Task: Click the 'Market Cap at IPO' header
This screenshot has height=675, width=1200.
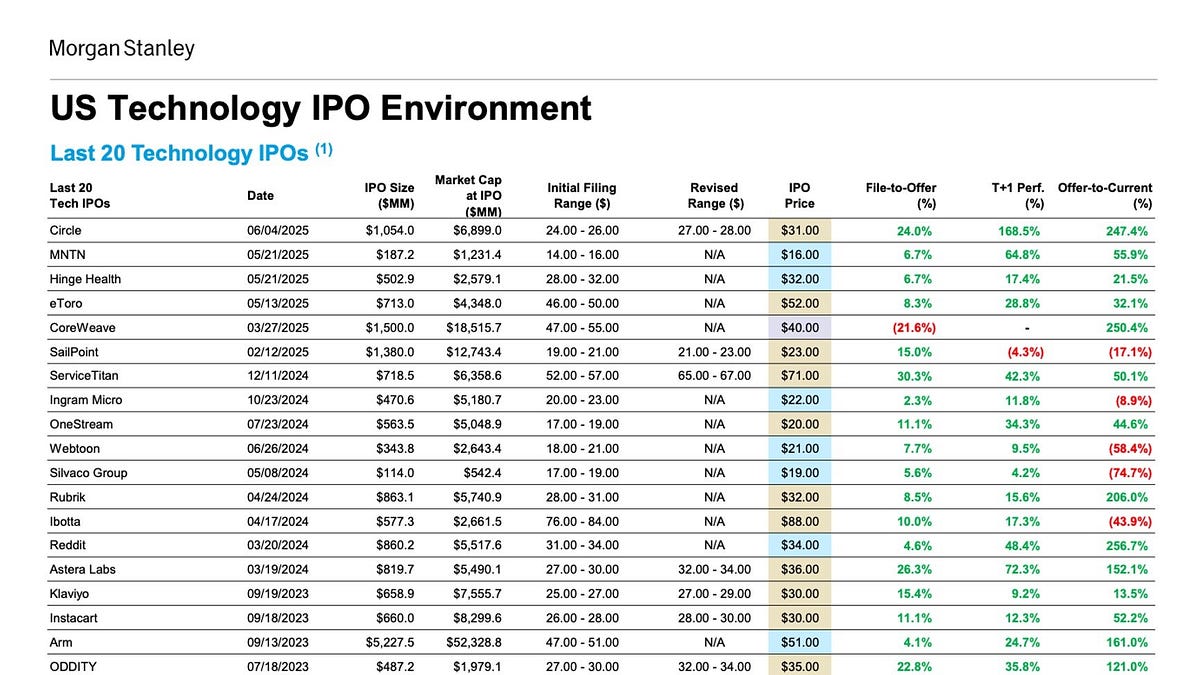Action: [468, 196]
